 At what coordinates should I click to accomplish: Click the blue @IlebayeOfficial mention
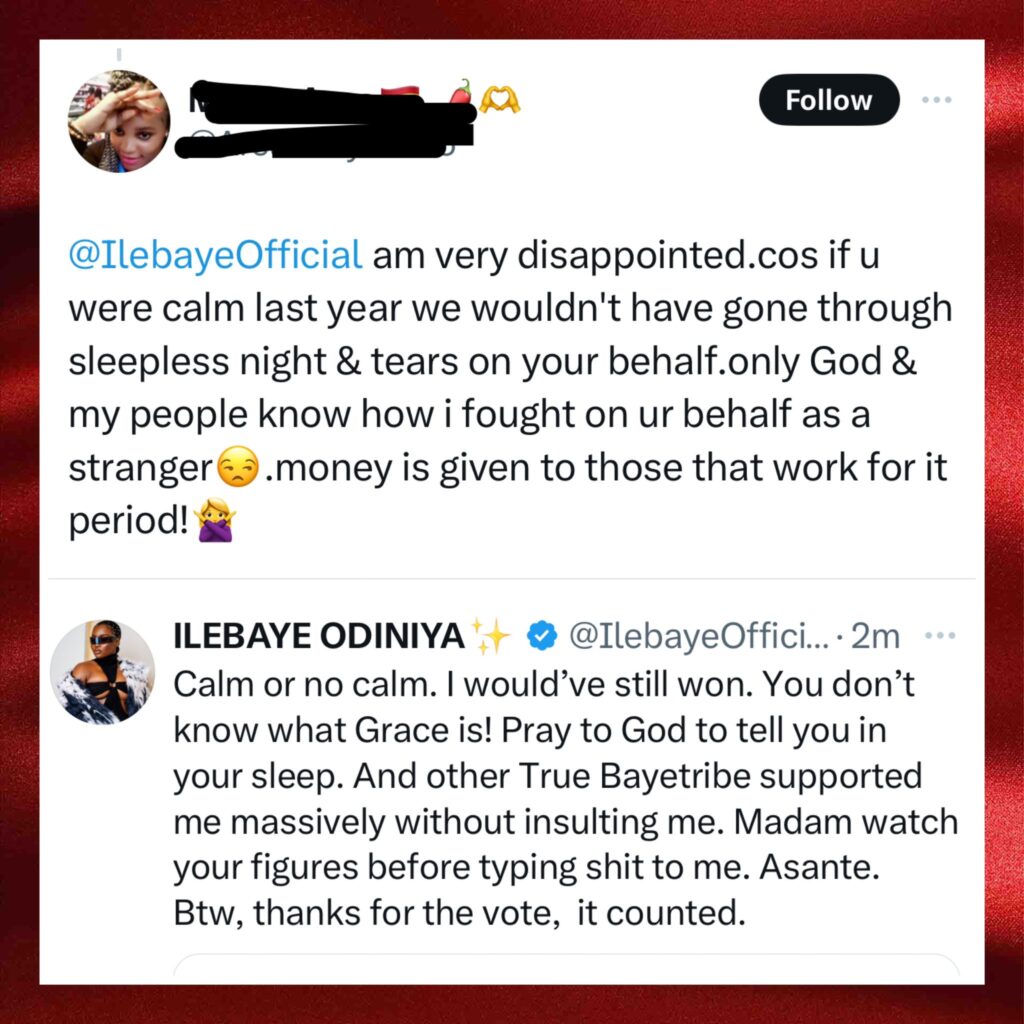215,254
